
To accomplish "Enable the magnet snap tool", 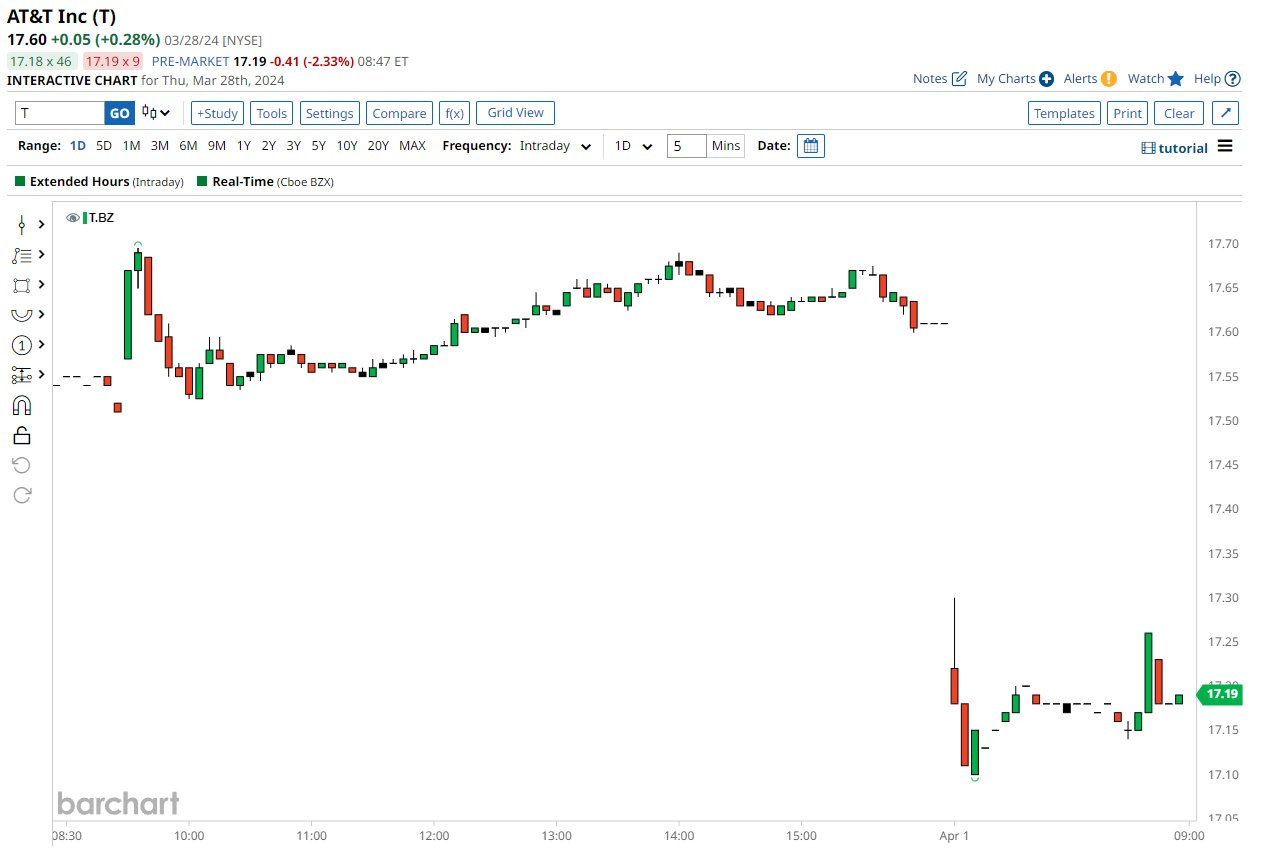I will [22, 405].
